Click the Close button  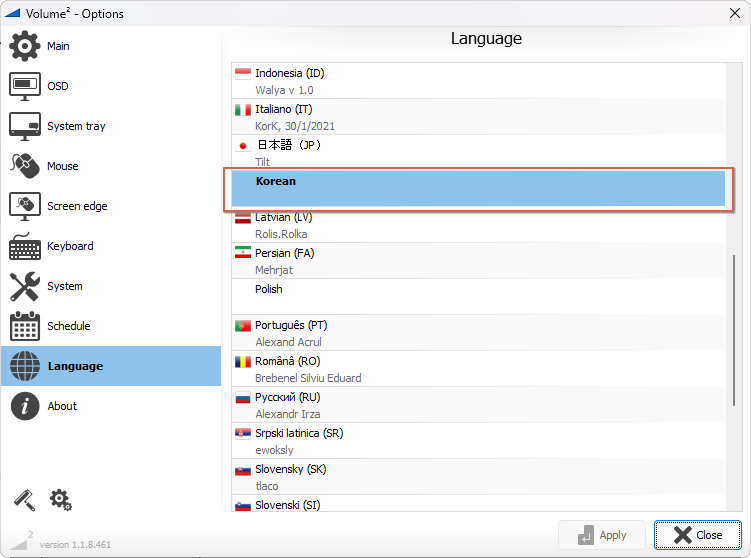698,535
